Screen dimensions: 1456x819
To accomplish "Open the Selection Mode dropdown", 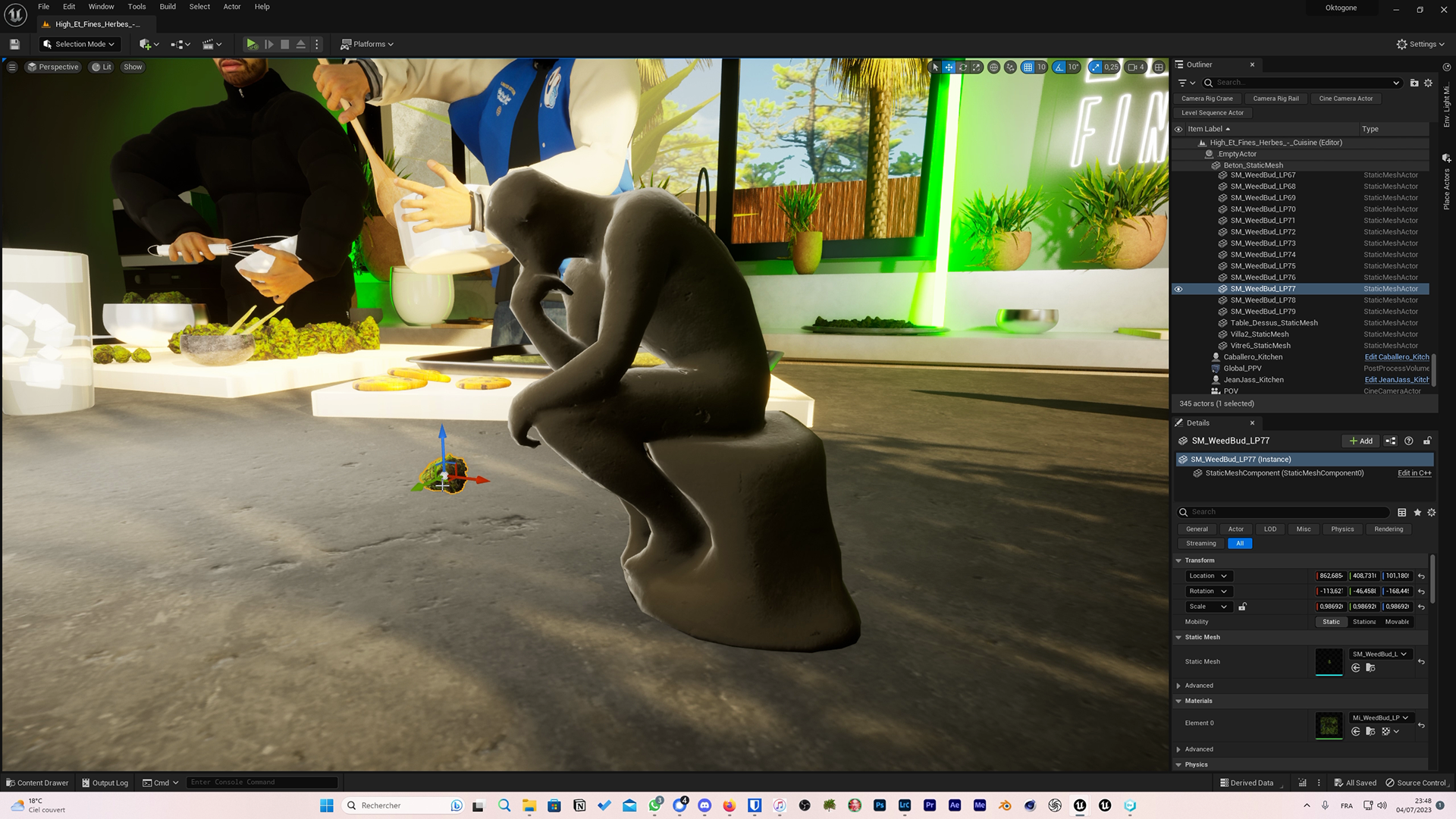I will click(80, 44).
